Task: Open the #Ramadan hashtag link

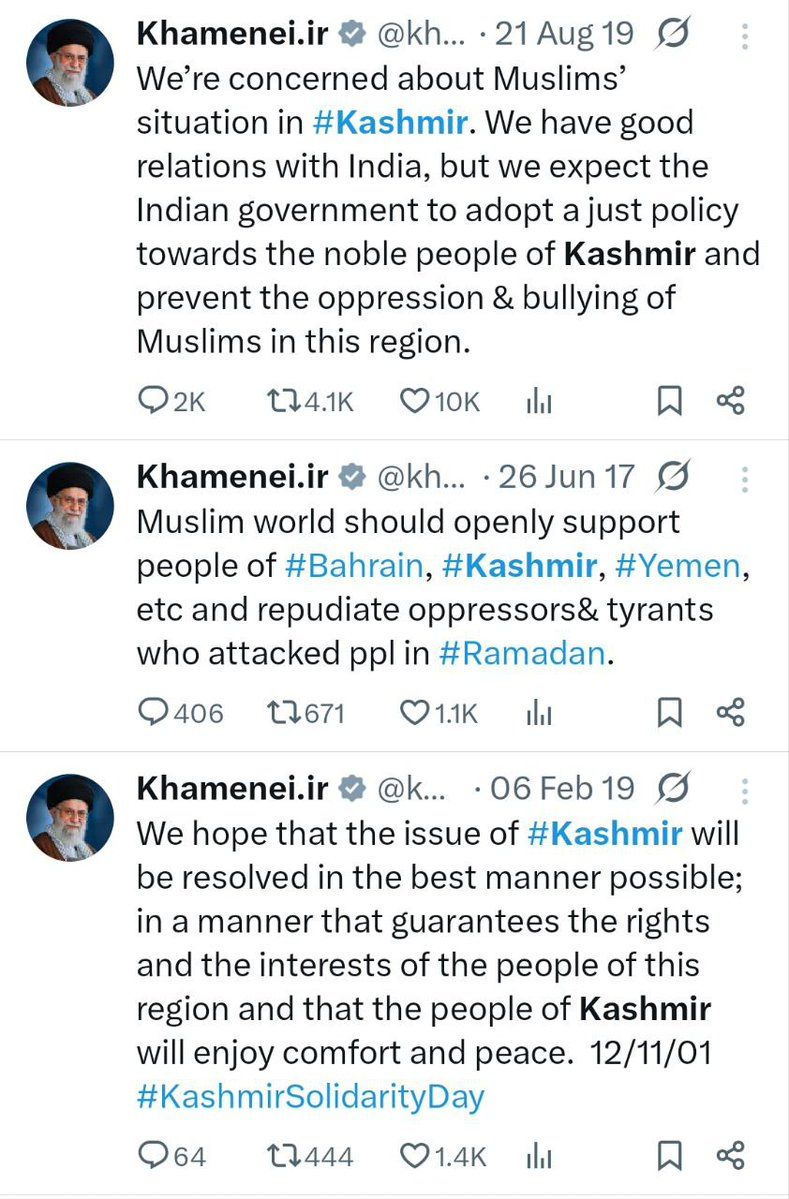Action: click(x=523, y=654)
